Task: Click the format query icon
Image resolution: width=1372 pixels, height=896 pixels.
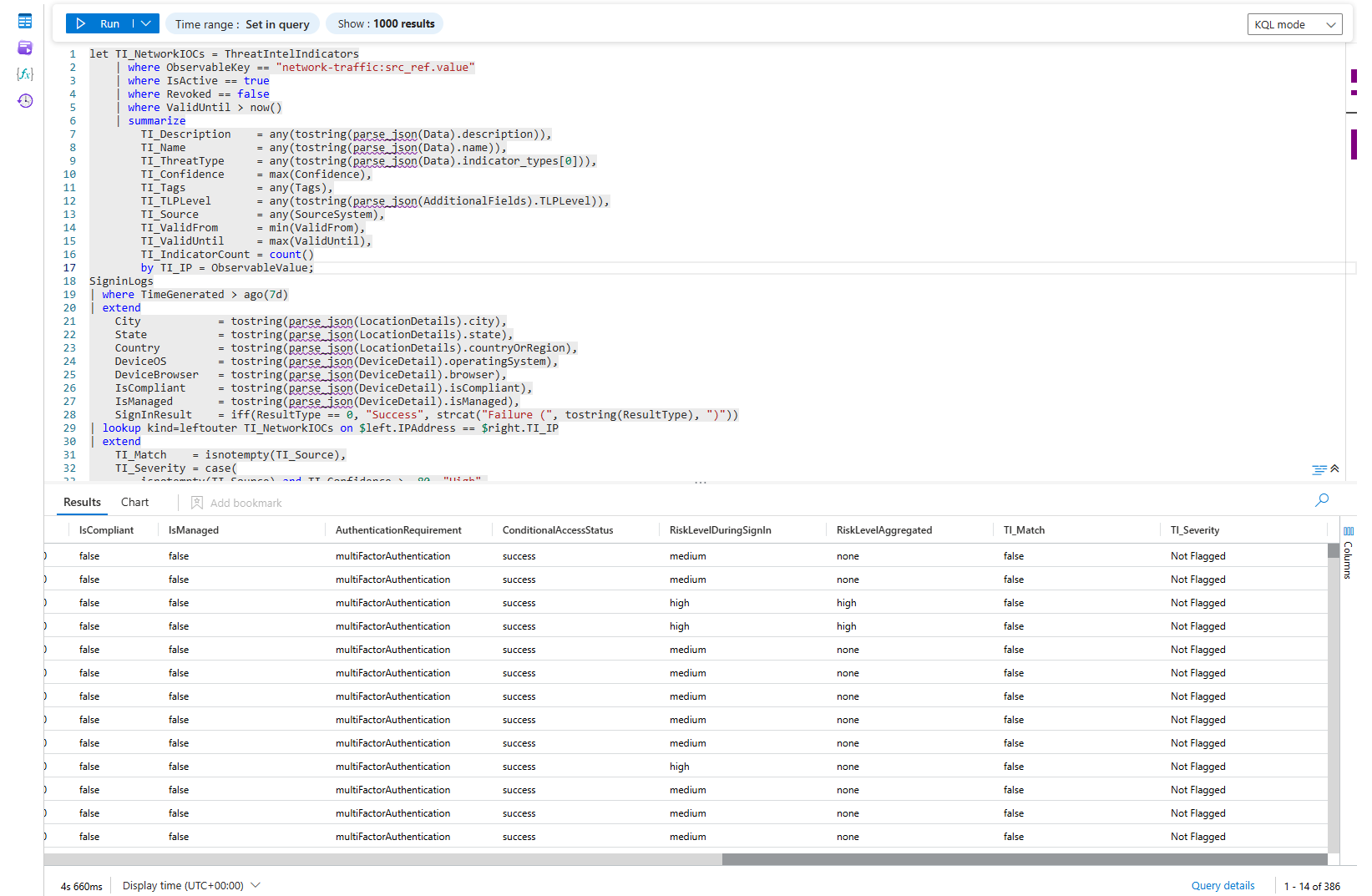Action: tap(1319, 470)
